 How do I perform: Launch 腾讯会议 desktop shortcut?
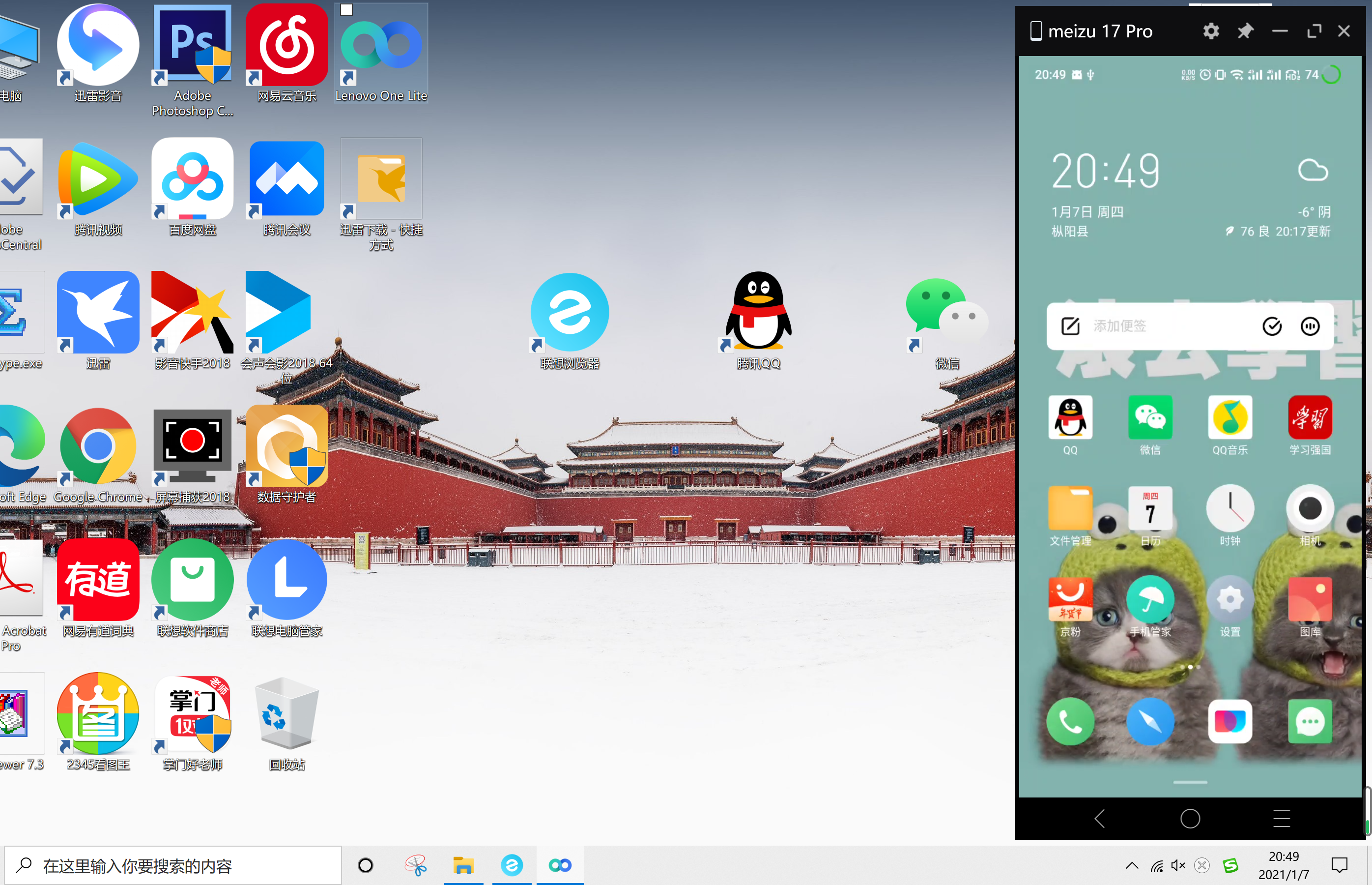tap(286, 187)
